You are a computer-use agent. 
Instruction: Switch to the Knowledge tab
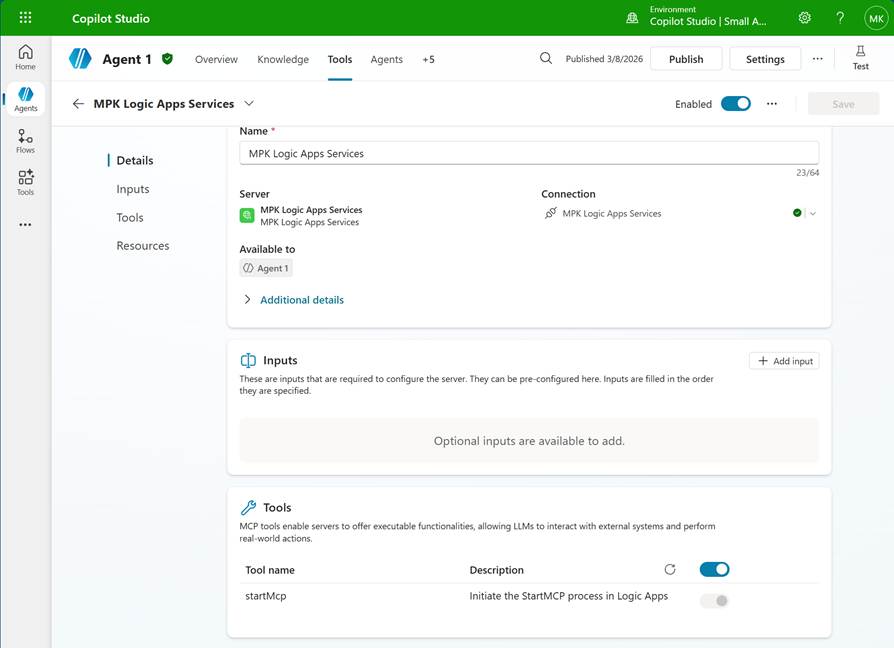click(283, 59)
